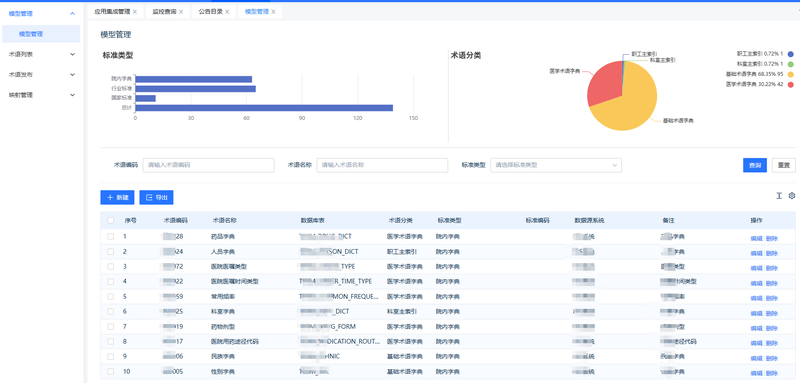Viewport: 800px width, 383px height.
Task: Click the 数据库表 column header
Action: pos(313,220)
